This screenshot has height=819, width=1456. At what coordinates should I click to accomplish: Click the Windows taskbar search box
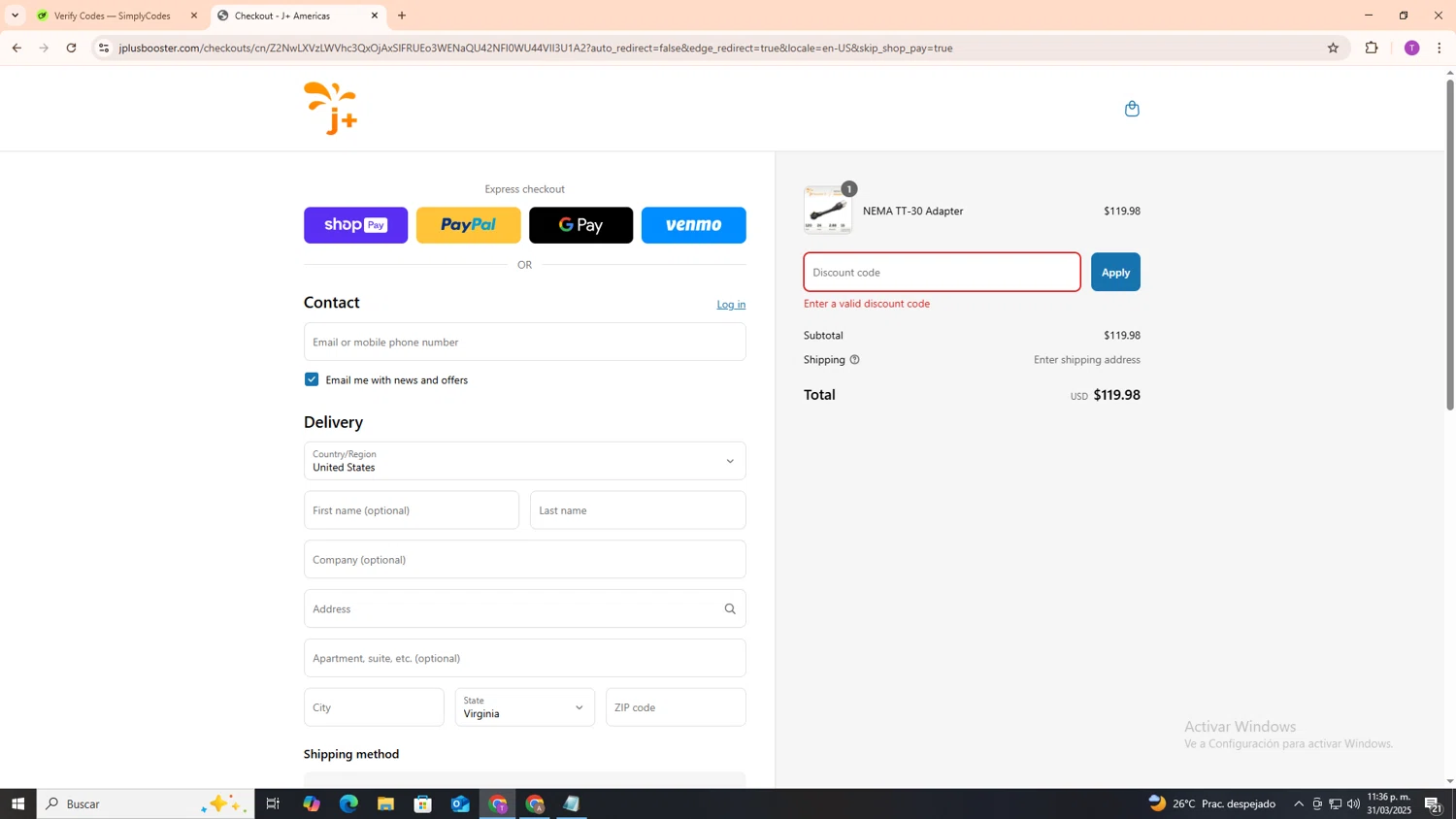coord(146,803)
